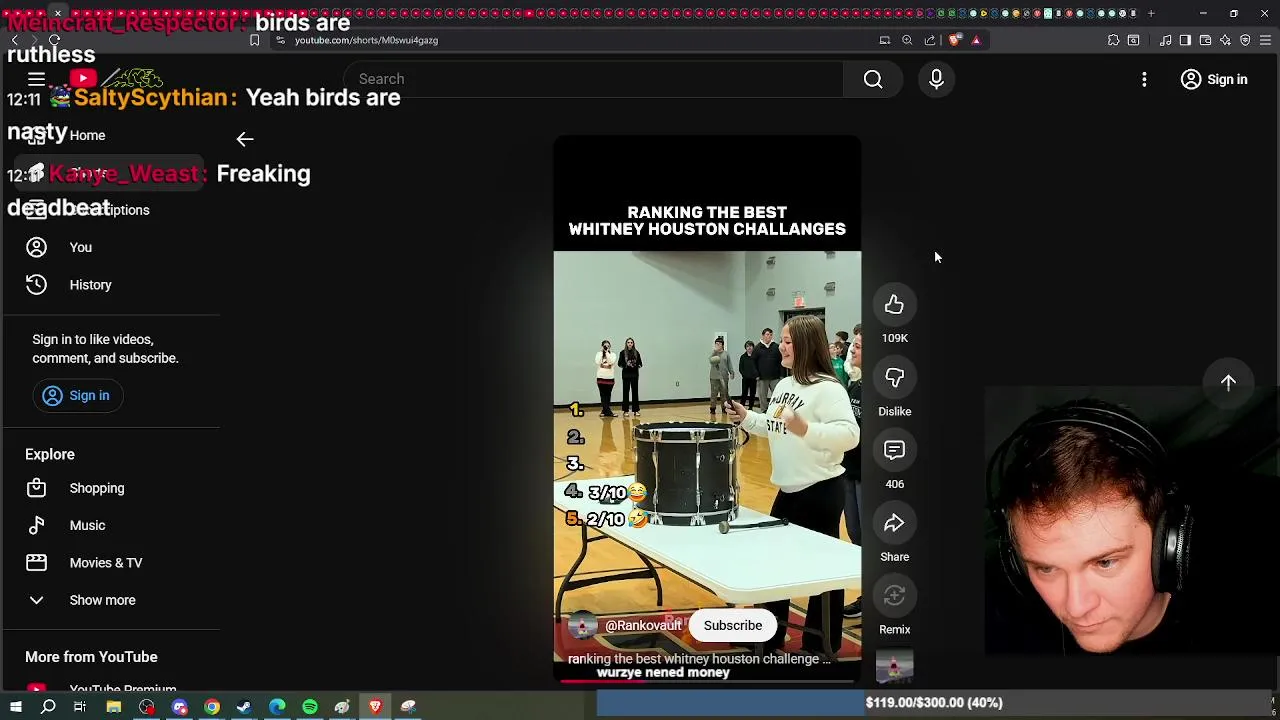Image resolution: width=1280 pixels, height=720 pixels.
Task: Click the magnifier search button
Action: pos(873,79)
